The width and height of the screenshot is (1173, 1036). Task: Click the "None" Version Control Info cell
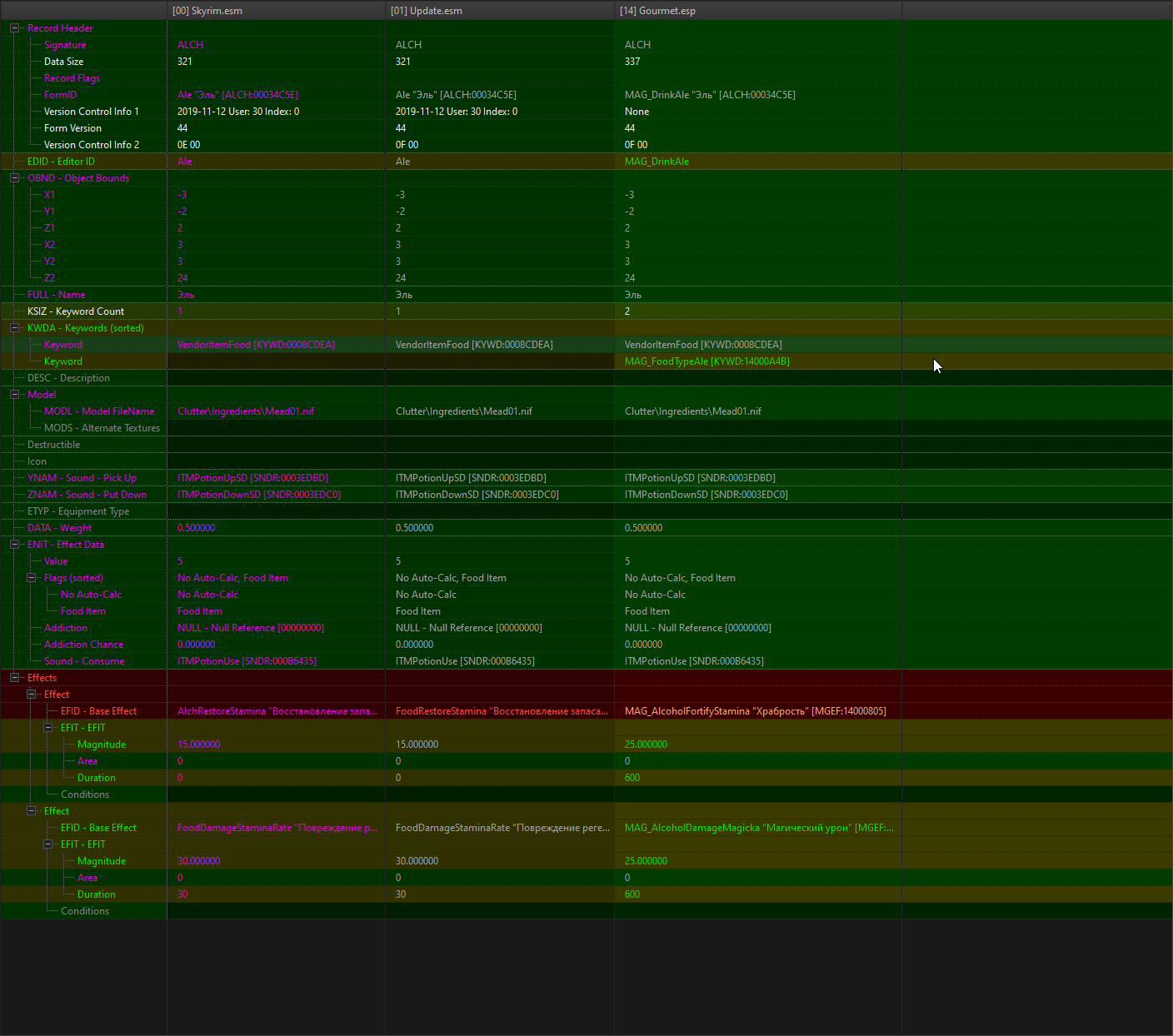pyautogui.click(x=636, y=112)
